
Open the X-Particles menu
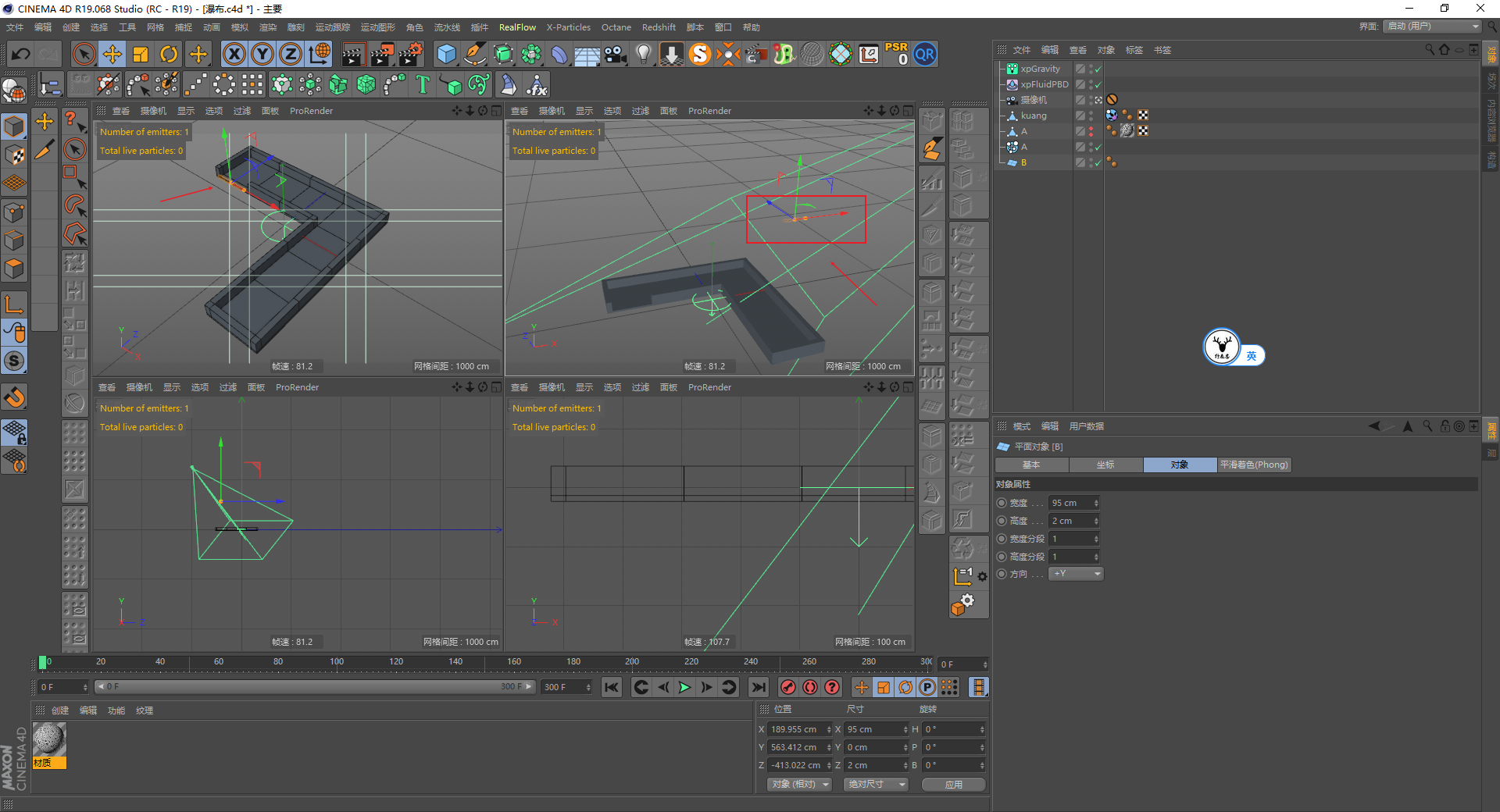click(568, 27)
